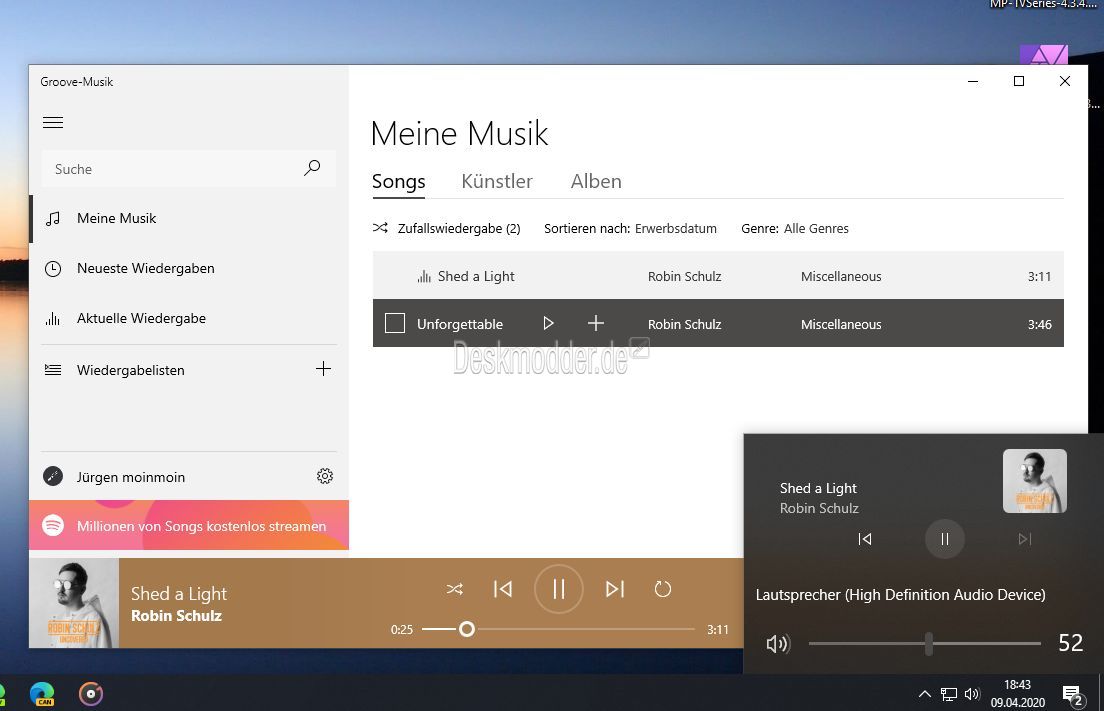Open Meine Musik in the sidebar
The height and width of the screenshot is (711, 1104).
[189, 218]
